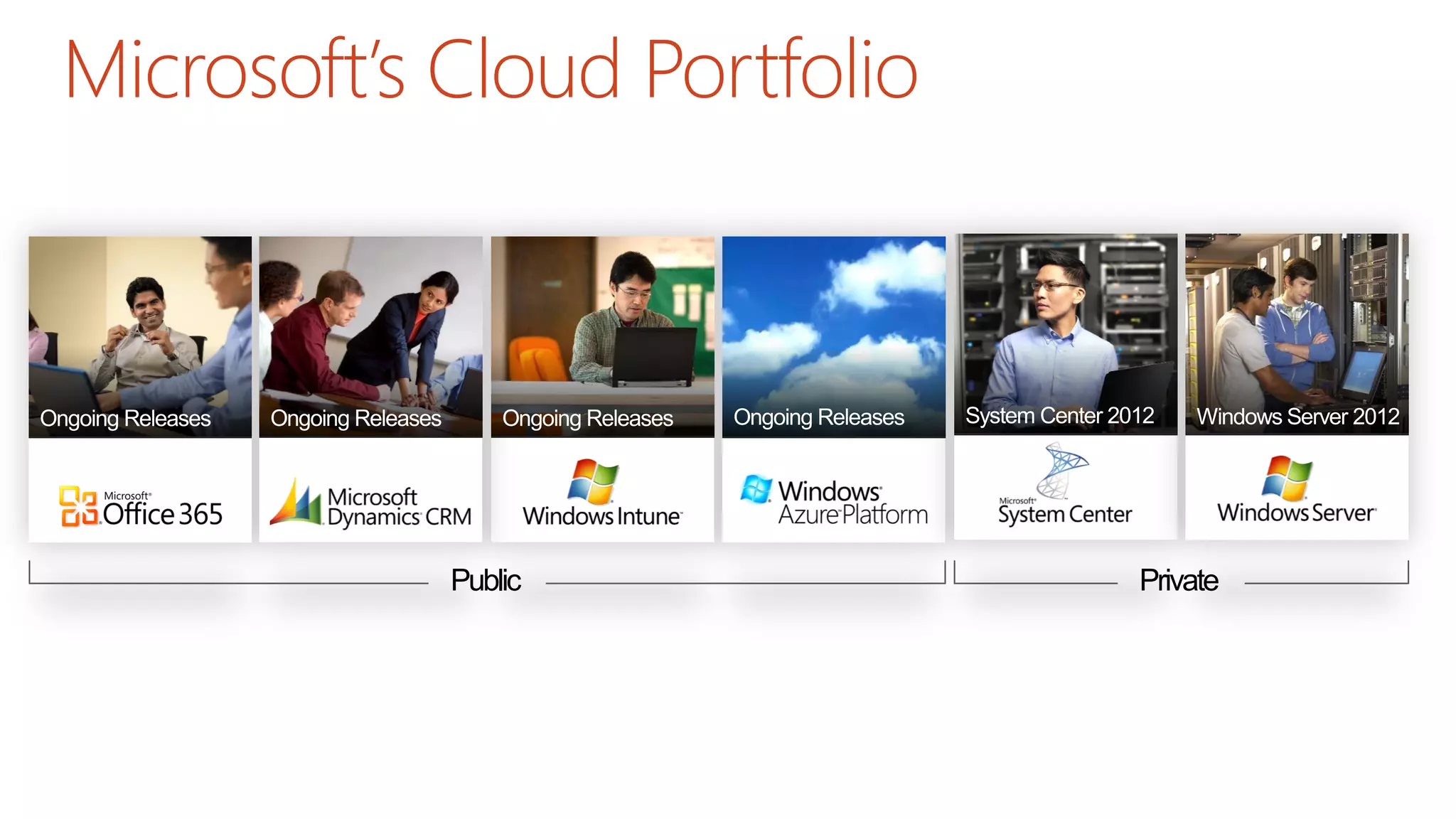The height and width of the screenshot is (819, 1456).
Task: Click Ongoing Releases caption above Azure Platform
Action: [x=818, y=417]
